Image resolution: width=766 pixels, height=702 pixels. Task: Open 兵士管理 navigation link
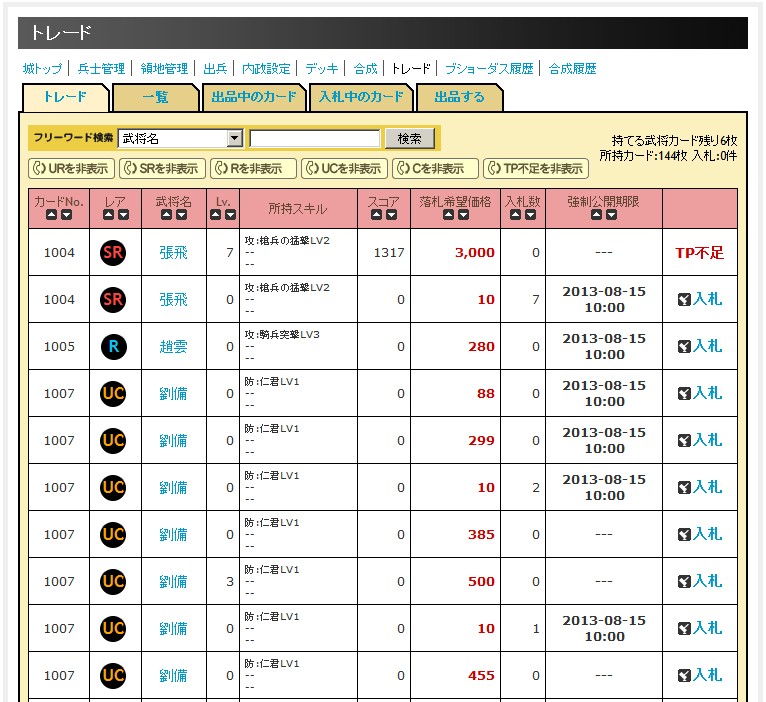coord(101,68)
